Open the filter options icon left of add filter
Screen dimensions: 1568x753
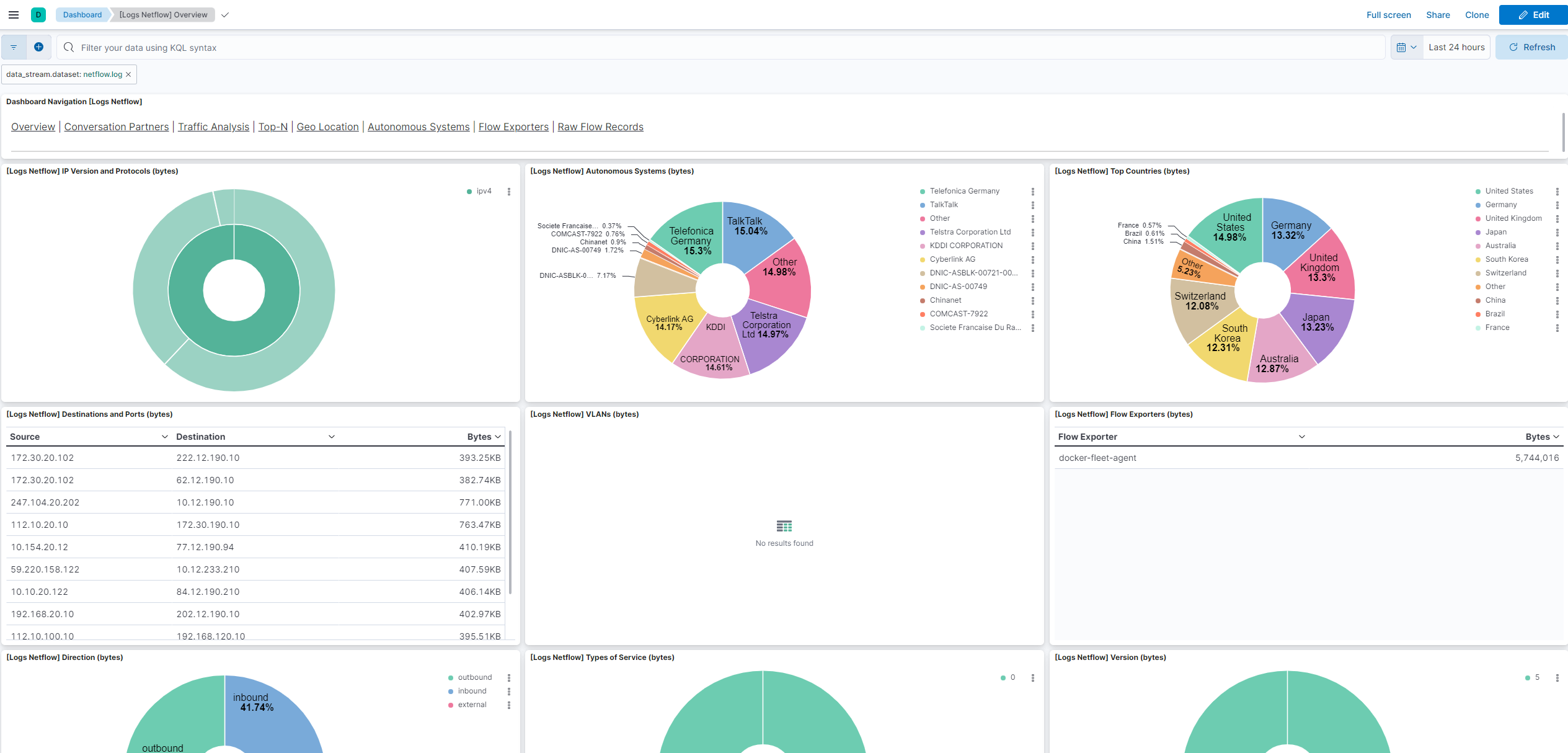[x=13, y=47]
